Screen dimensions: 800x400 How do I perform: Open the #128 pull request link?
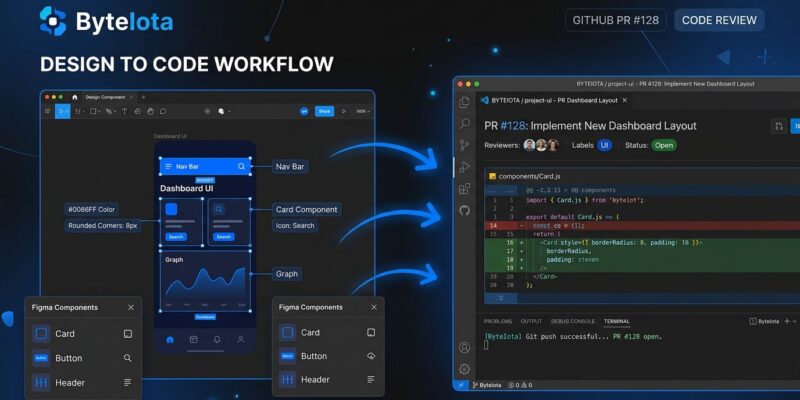(x=512, y=126)
